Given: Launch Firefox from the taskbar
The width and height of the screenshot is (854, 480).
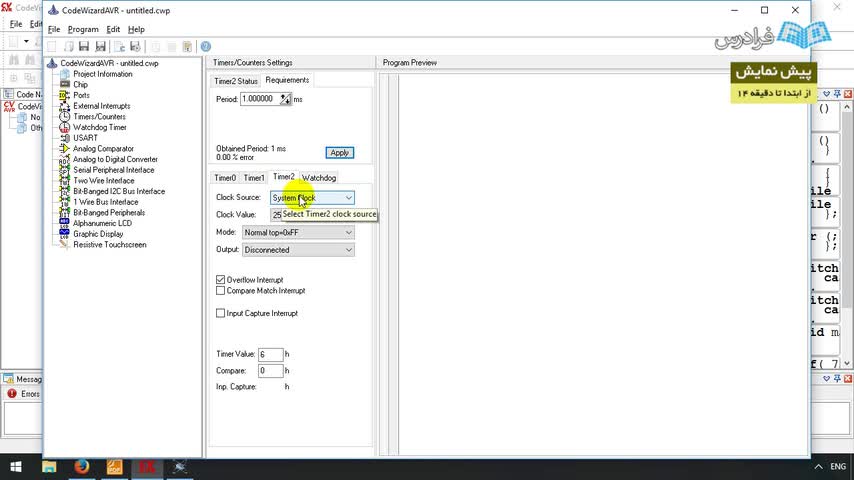Looking at the screenshot, I should (x=82, y=467).
